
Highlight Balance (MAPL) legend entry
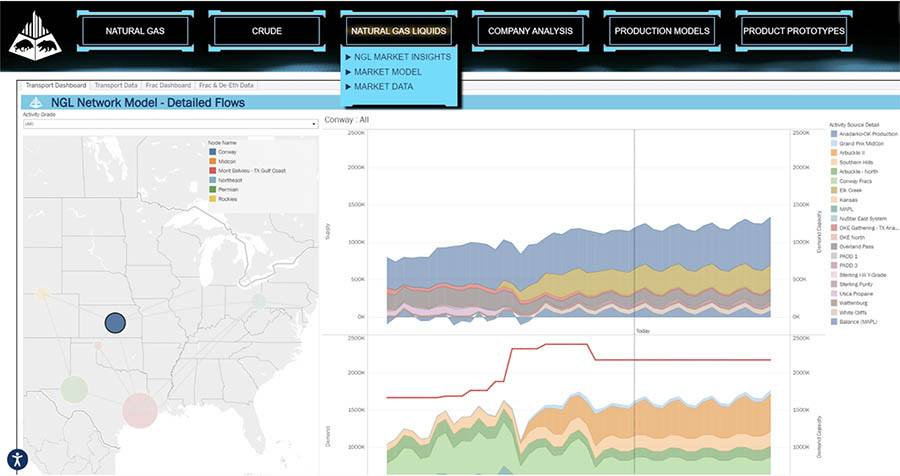854,322
